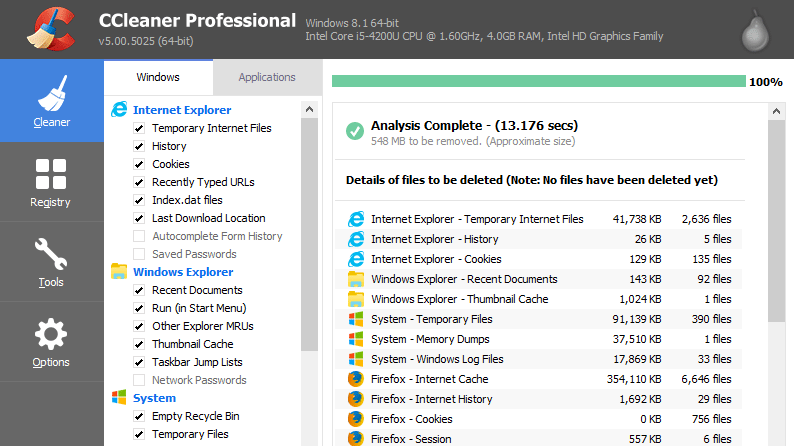Open the Registry section icon
The width and height of the screenshot is (795, 446).
tap(51, 174)
